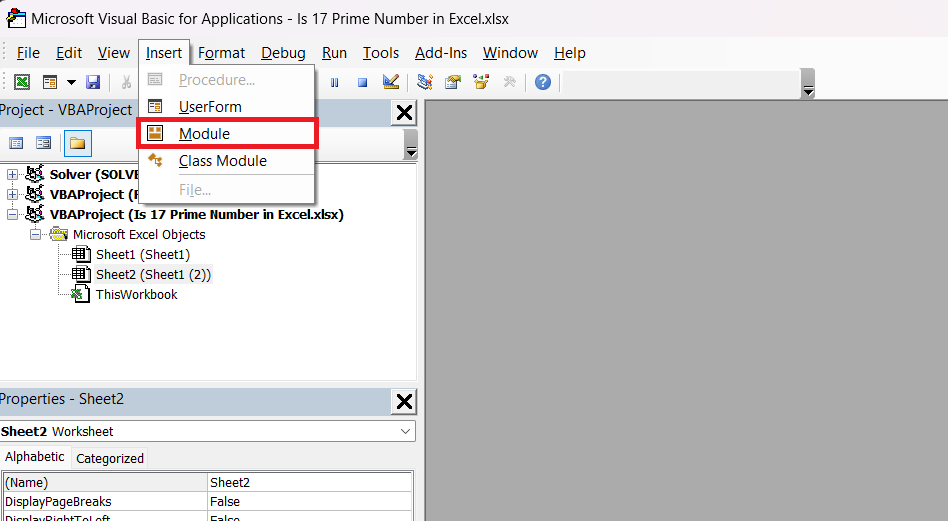Open the Add-Ins menu
The image size is (948, 521).
point(441,53)
